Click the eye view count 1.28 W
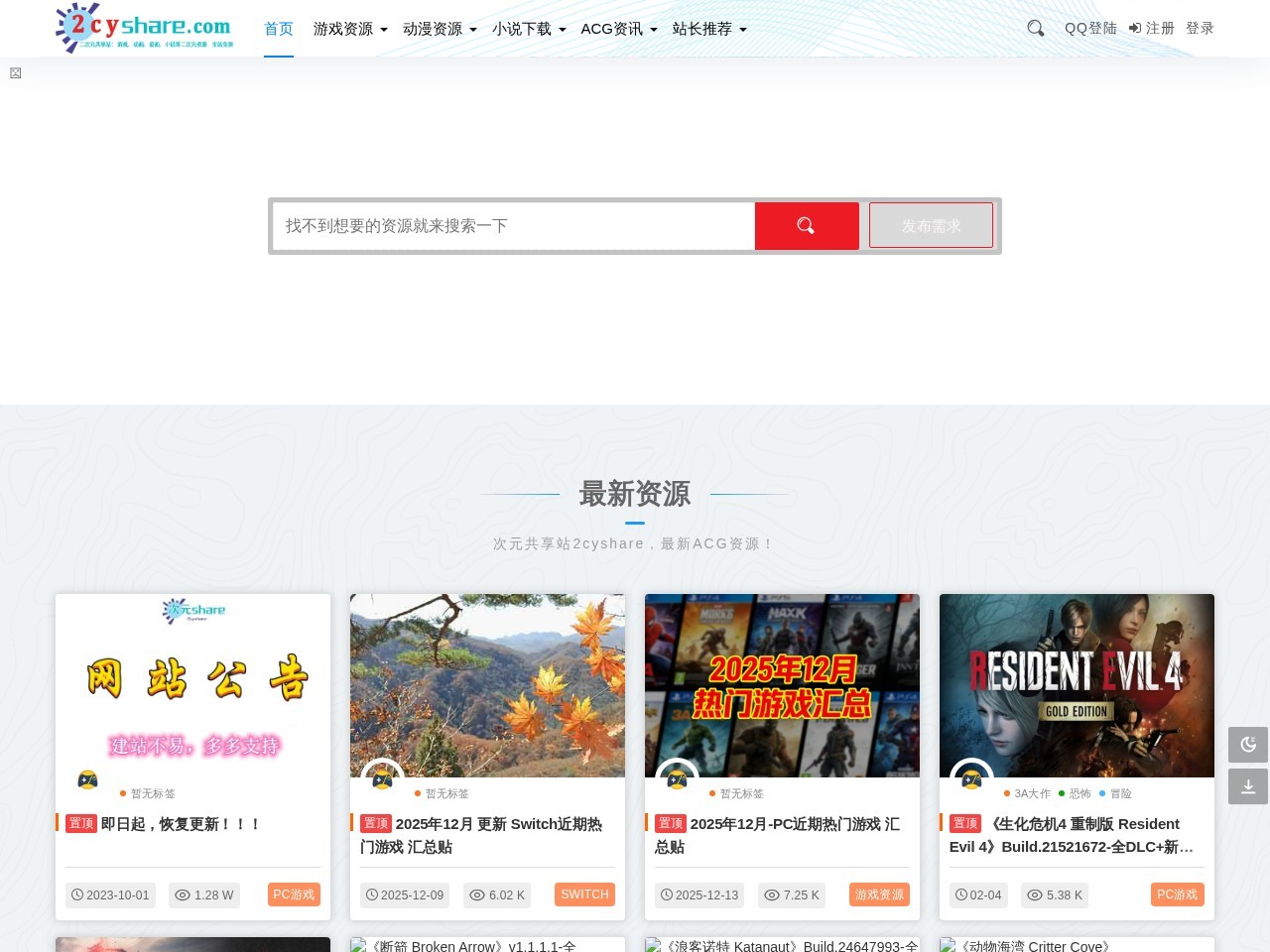 204,894
